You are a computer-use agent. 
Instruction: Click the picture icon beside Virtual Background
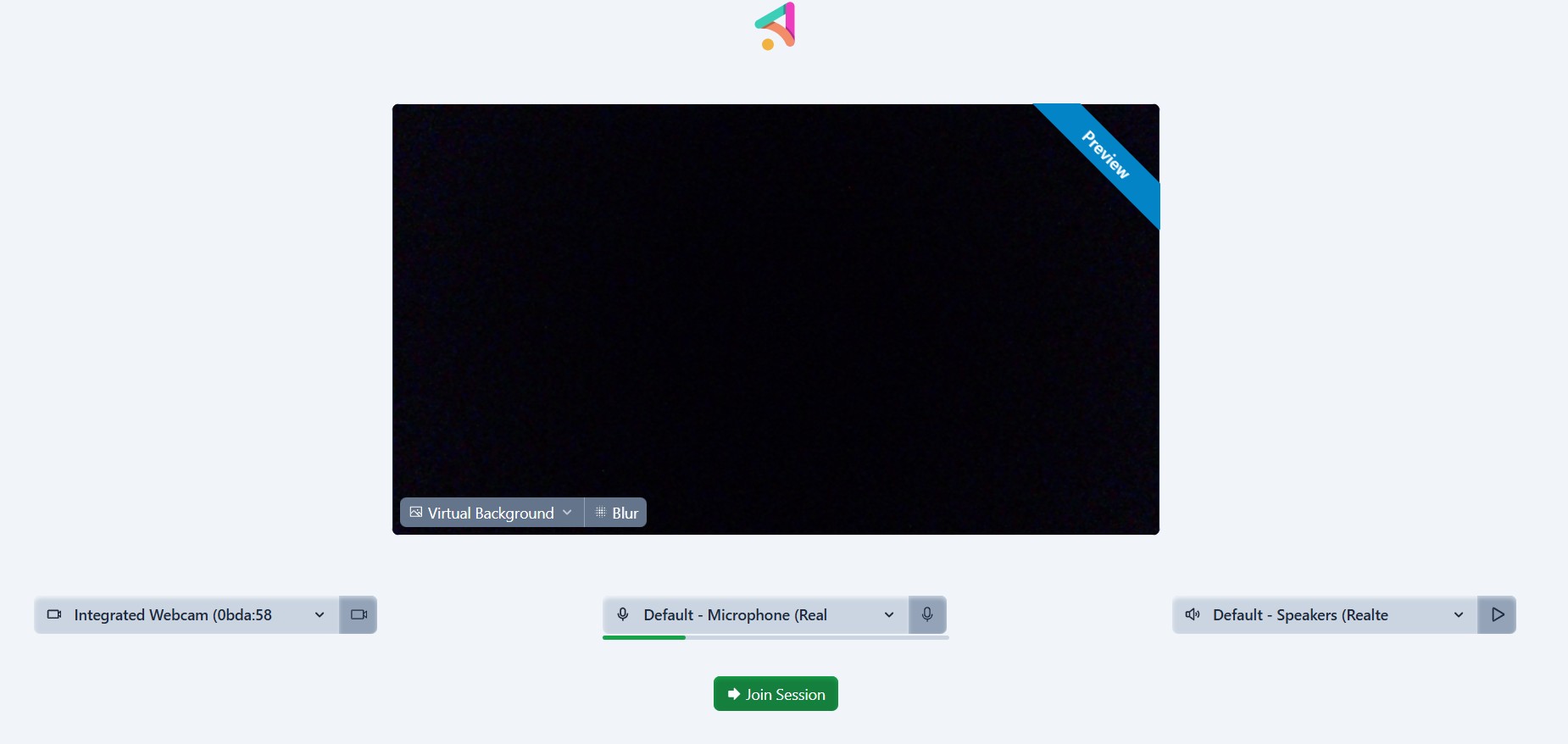click(x=415, y=513)
